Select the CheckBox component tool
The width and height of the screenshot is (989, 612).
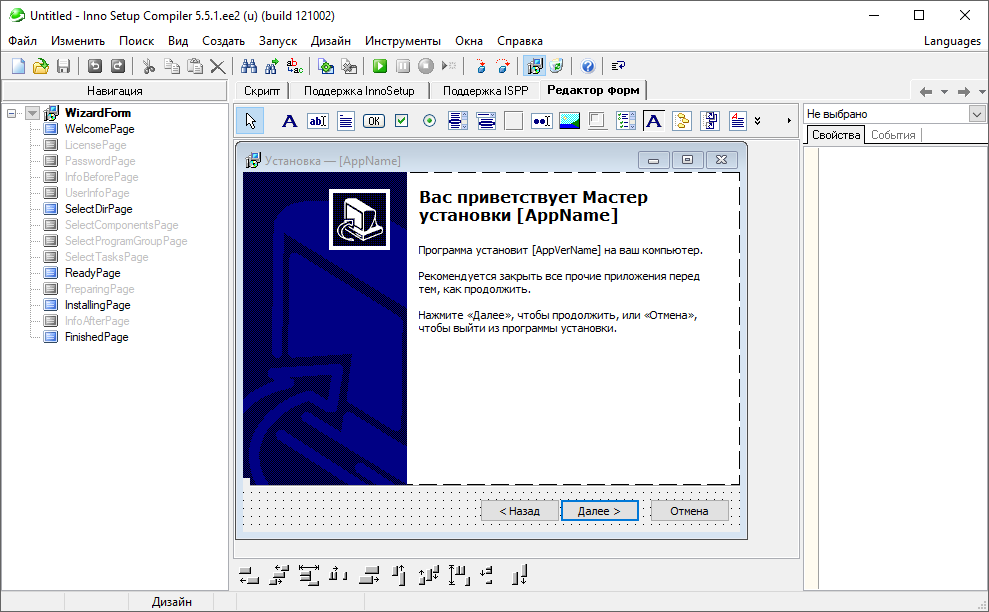tap(401, 121)
